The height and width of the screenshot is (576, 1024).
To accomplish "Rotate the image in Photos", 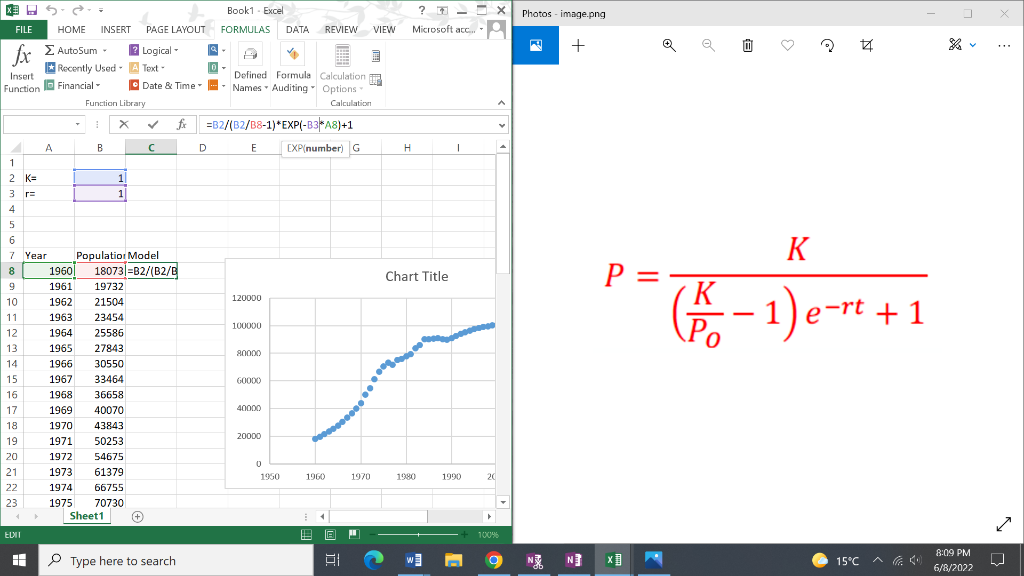I will (827, 45).
